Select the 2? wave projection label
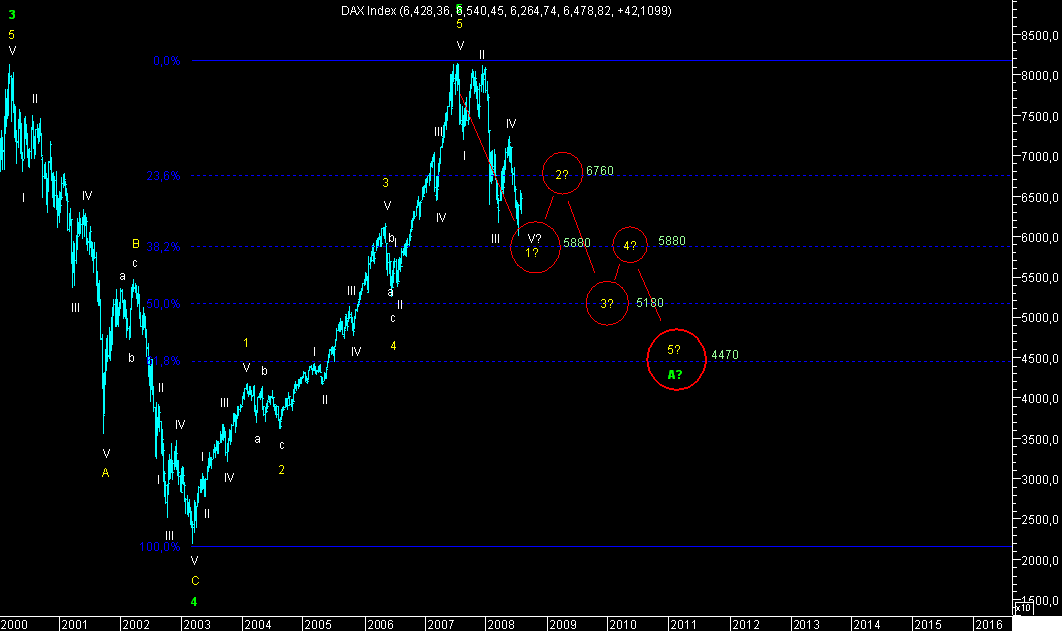The height and width of the screenshot is (631, 1062). [562, 175]
